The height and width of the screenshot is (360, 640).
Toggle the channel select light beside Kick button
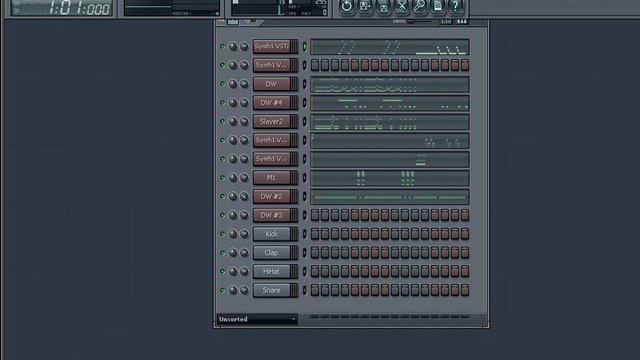[304, 234]
